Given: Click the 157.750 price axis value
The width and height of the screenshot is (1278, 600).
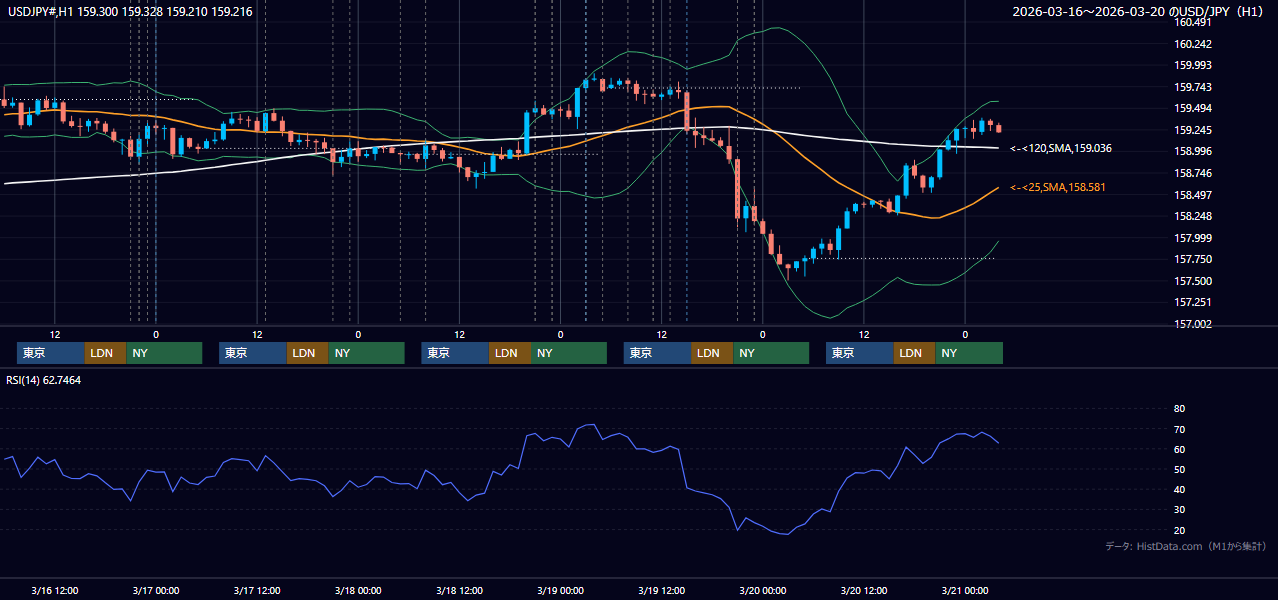Looking at the screenshot, I should coord(1193,259).
